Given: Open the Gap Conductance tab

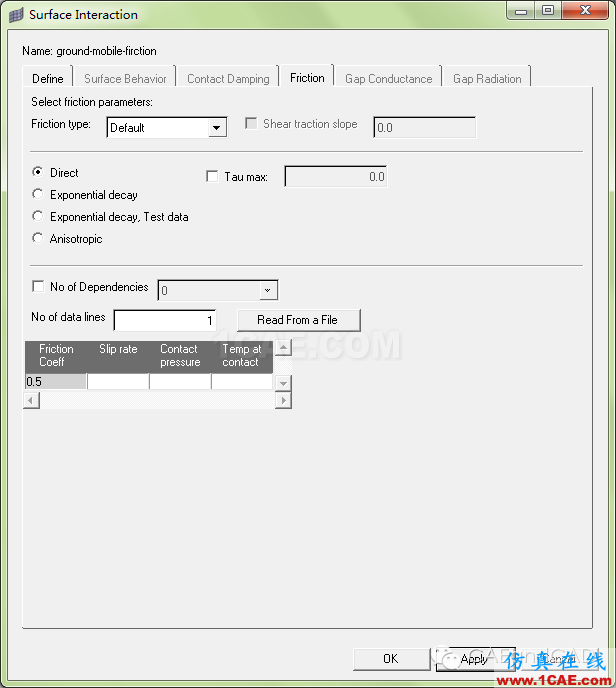Looking at the screenshot, I should pyautogui.click(x=388, y=79).
